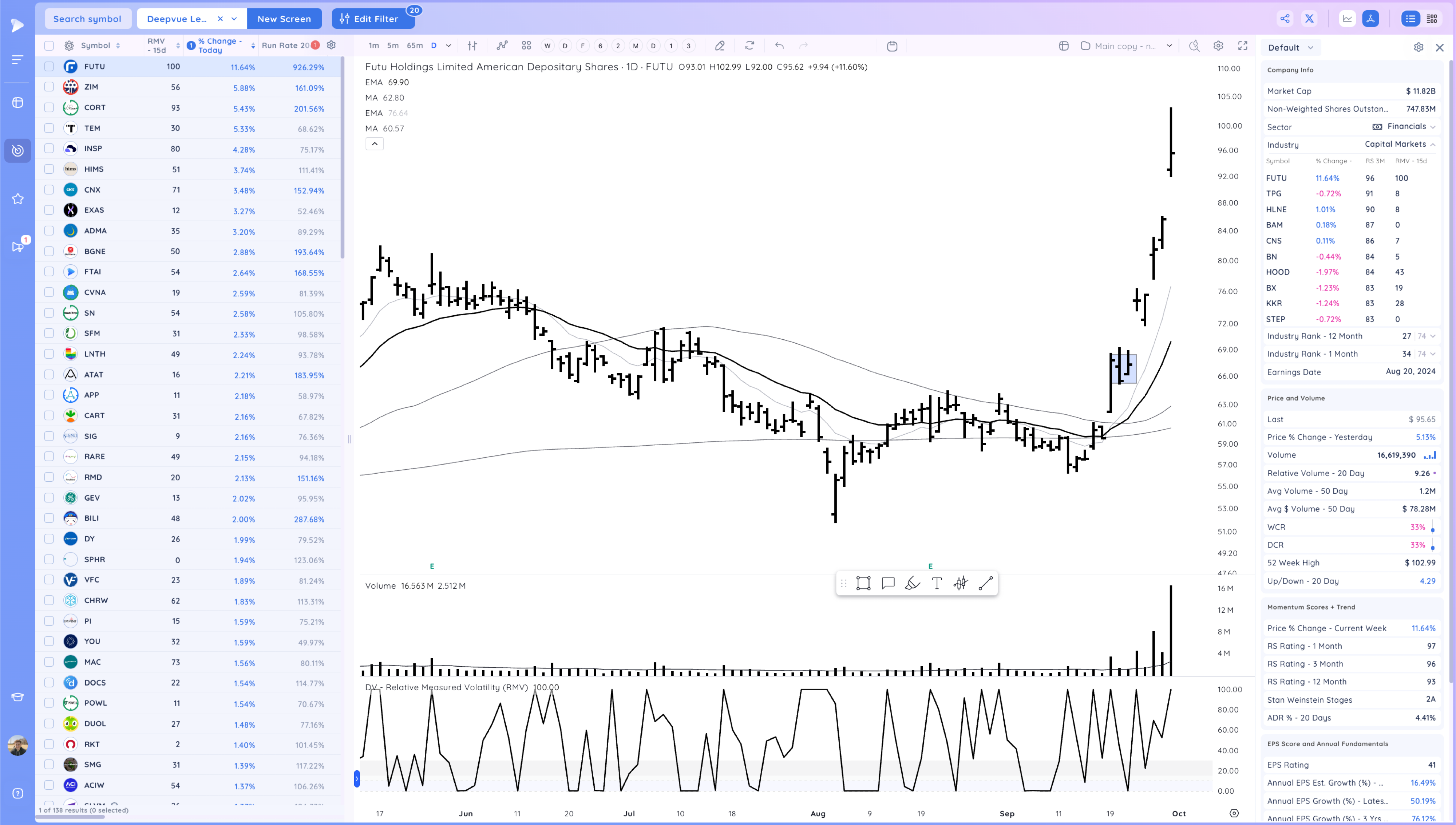The height and width of the screenshot is (825, 1456).
Task: Clear the Deepvue screen selection X
Action: coord(220,19)
